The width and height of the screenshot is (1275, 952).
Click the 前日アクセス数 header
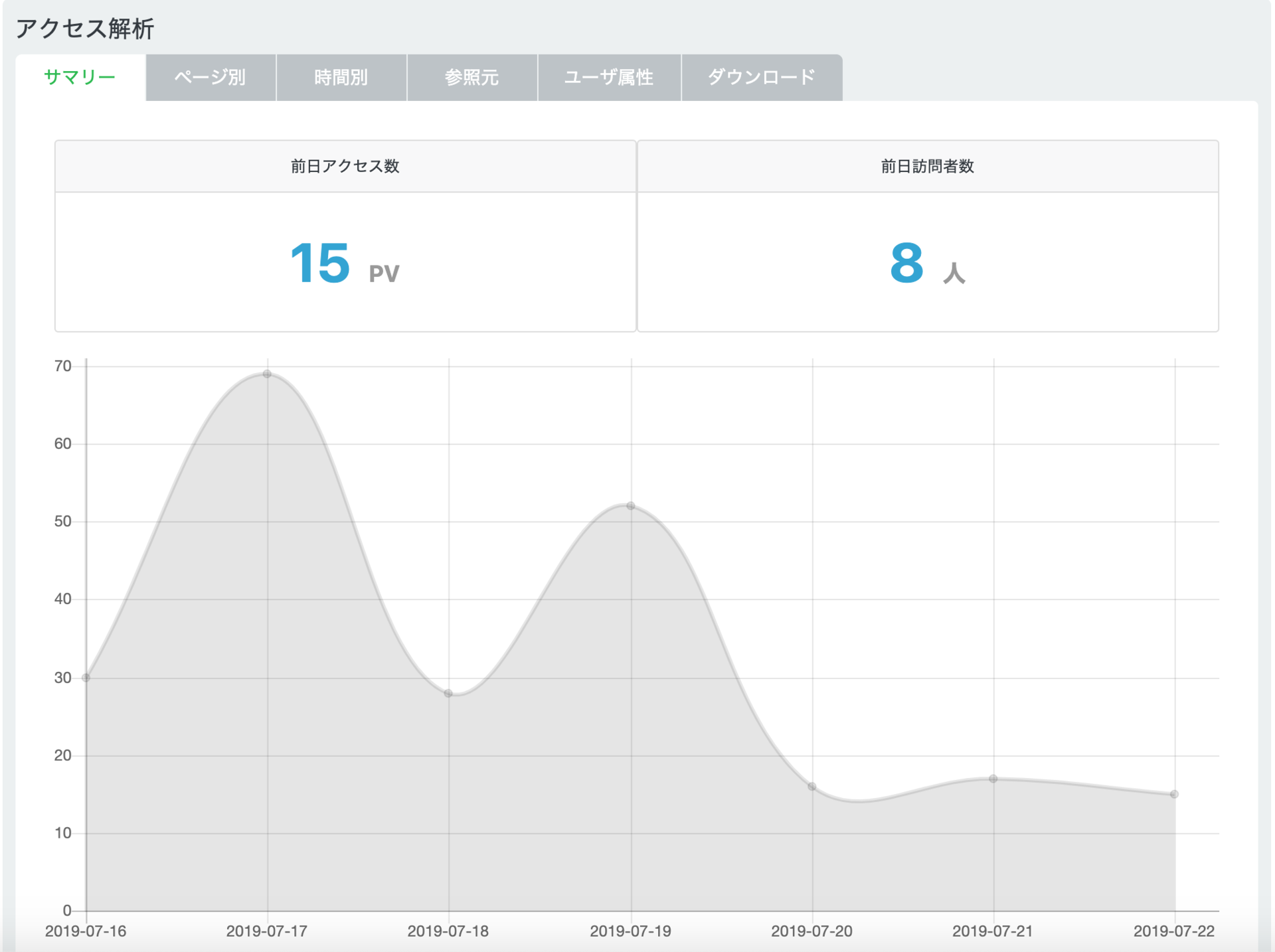345,166
